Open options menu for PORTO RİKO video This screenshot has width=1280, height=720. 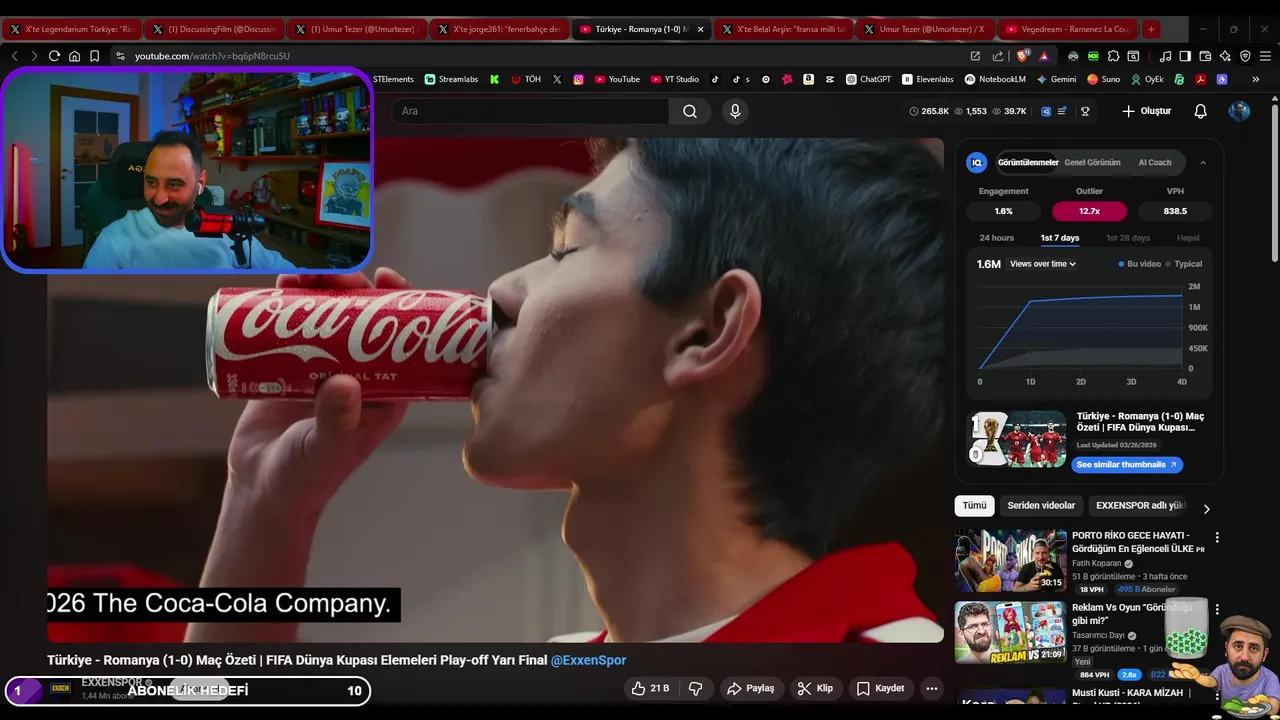point(1217,537)
